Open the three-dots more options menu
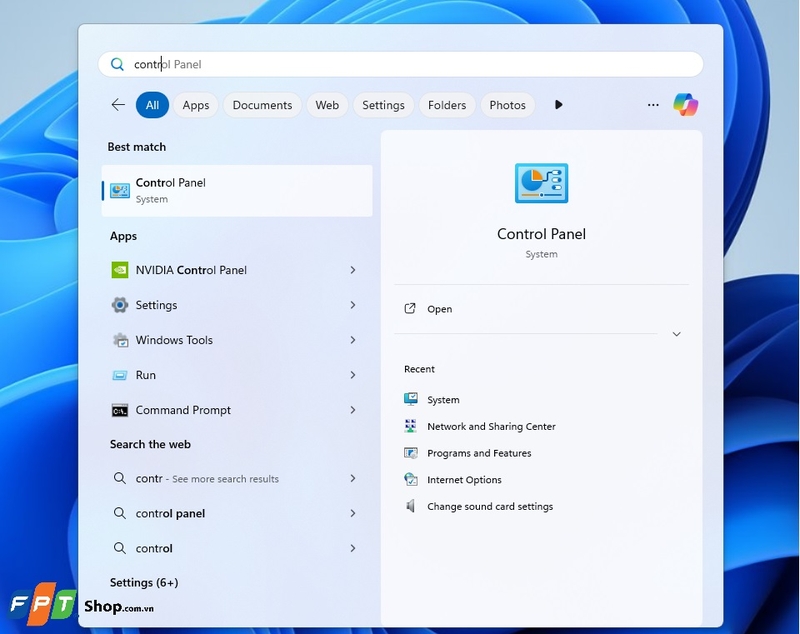 coord(653,105)
